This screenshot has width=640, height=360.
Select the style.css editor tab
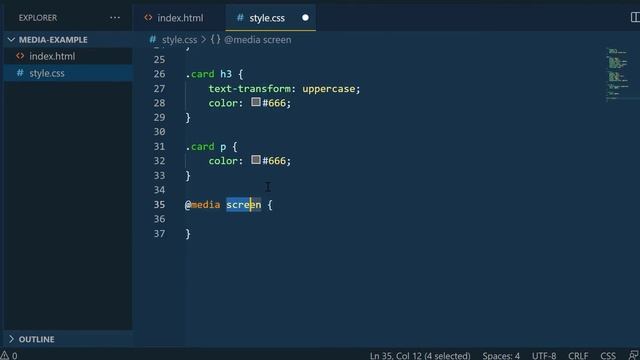[270, 18]
